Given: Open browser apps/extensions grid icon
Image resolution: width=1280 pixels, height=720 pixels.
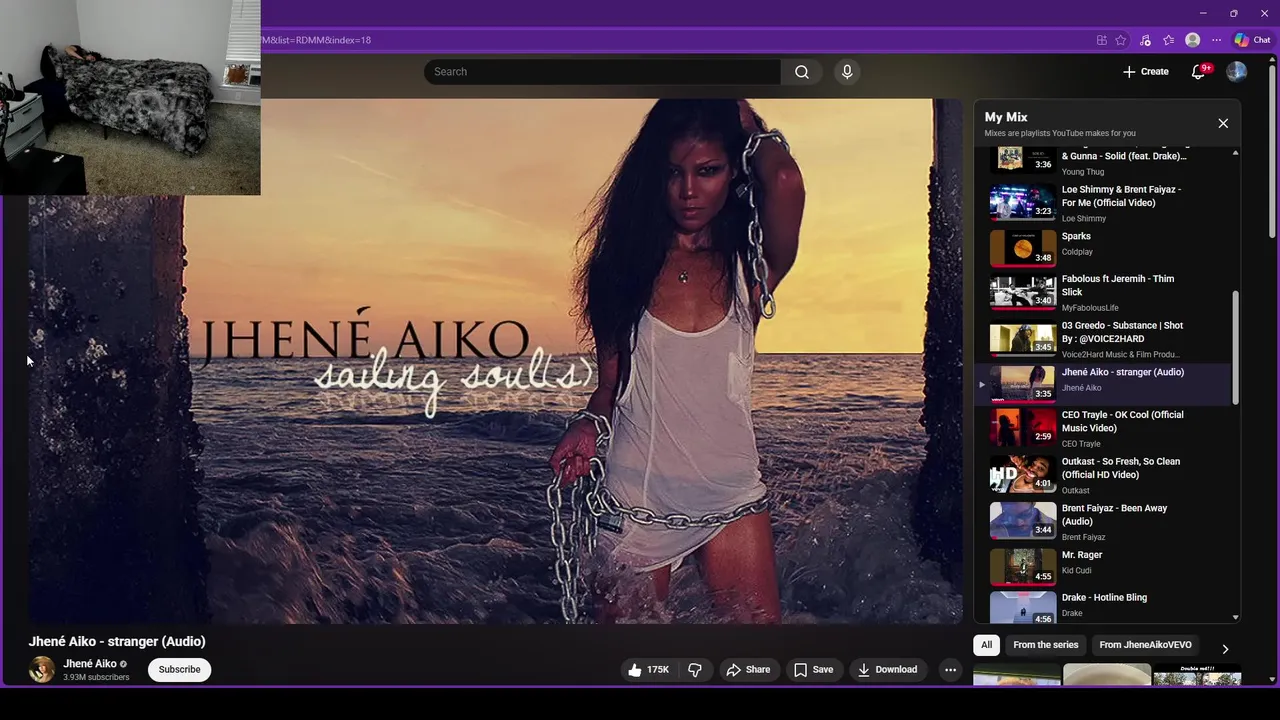Looking at the screenshot, I should pos(1102,40).
